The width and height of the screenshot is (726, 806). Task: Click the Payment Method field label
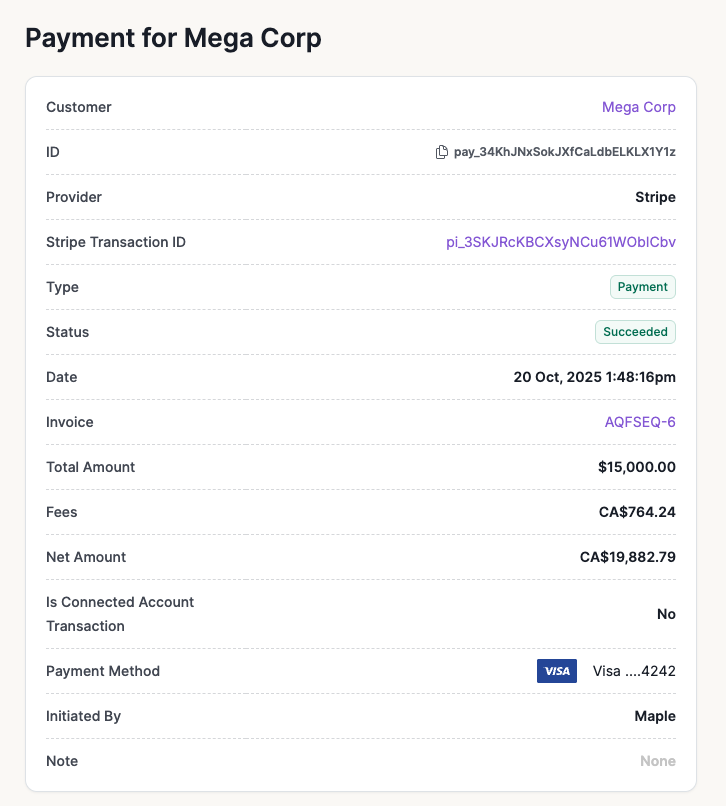(103, 671)
